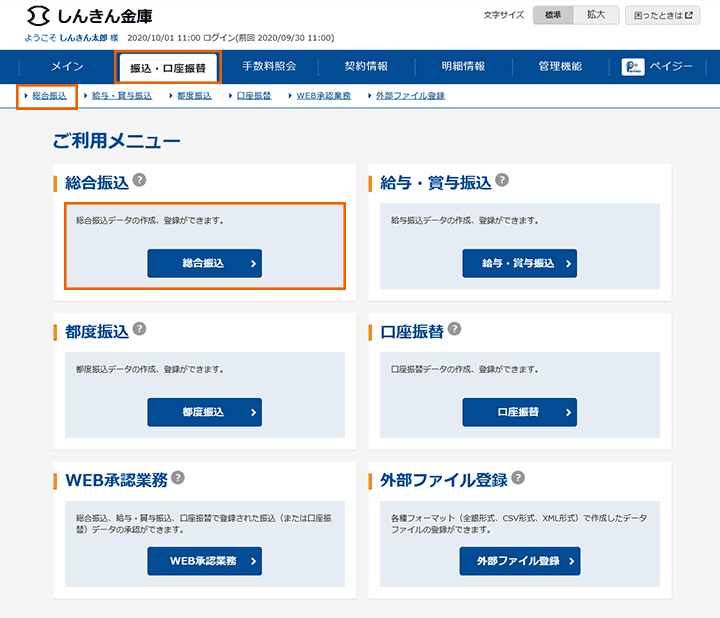
Task: Go to 管理機能 tab
Action: 560,67
